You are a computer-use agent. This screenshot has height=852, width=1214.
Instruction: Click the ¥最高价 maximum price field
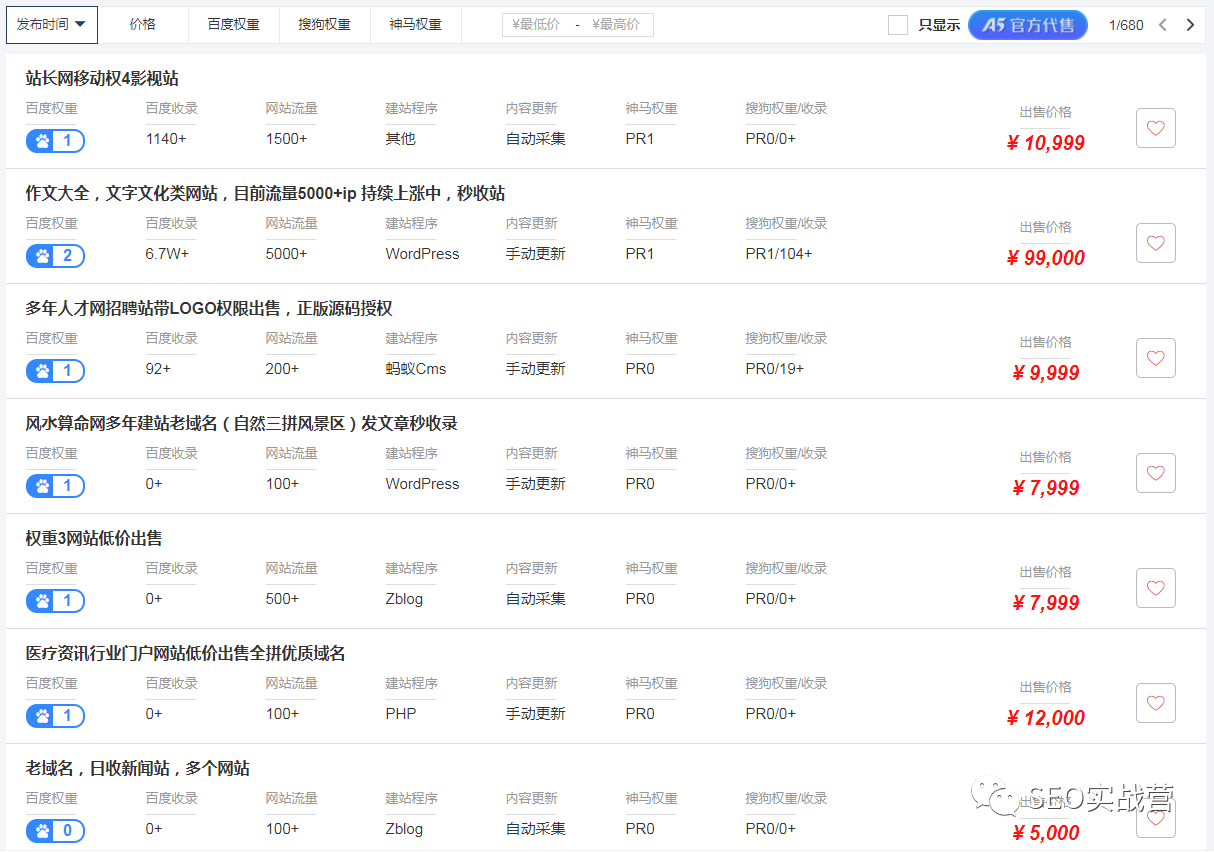617,25
